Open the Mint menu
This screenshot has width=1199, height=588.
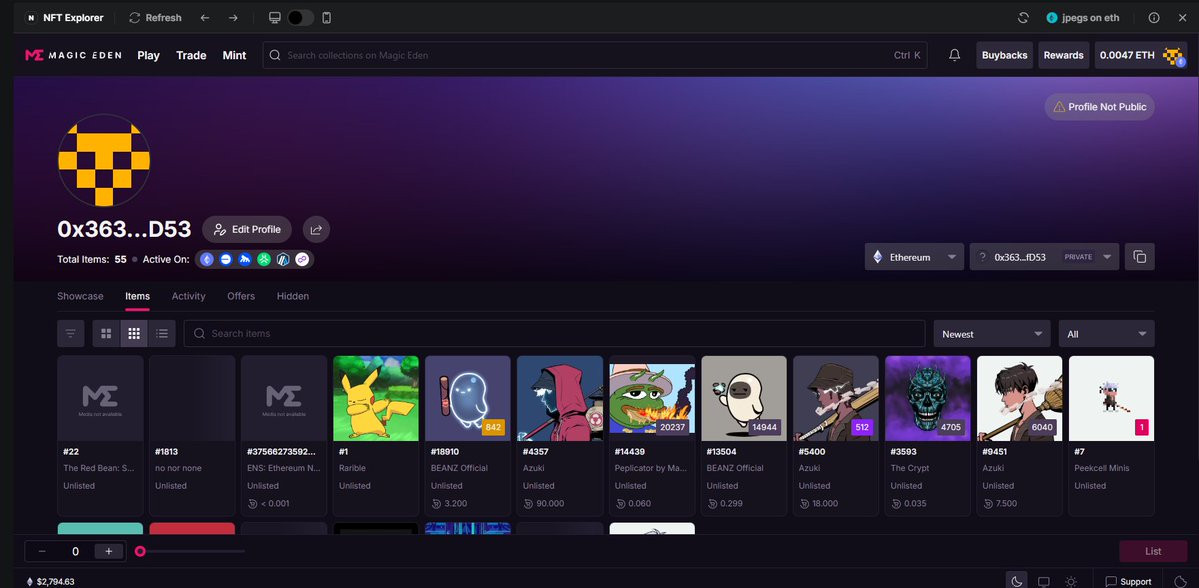[234, 55]
